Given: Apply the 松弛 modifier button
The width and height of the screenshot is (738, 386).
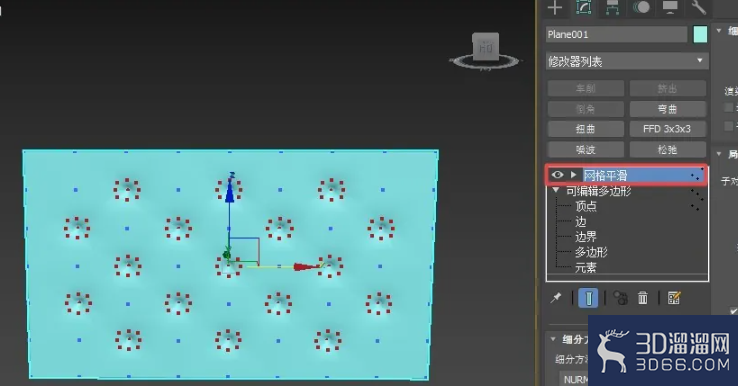Looking at the screenshot, I should [x=667, y=149].
